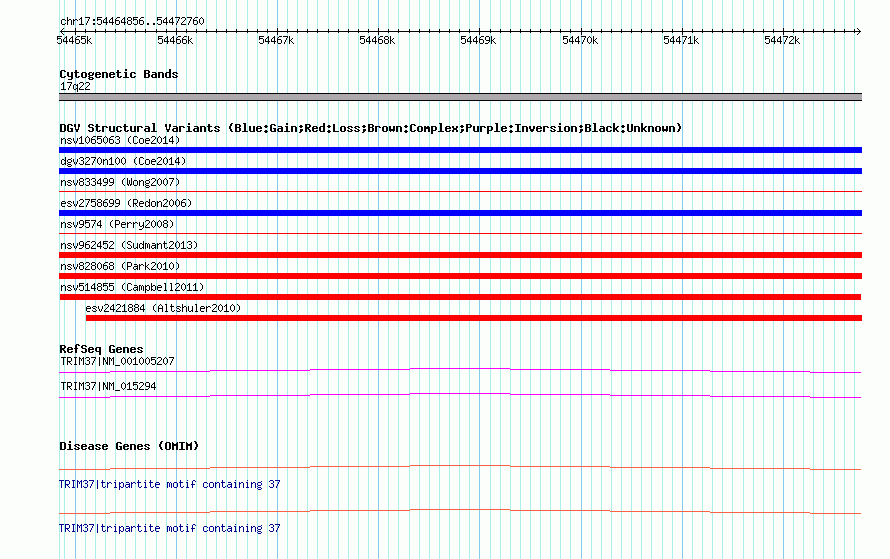This screenshot has height=559, width=890.
Task: Click the left arrowhead of the ruler
Action: [62, 31]
